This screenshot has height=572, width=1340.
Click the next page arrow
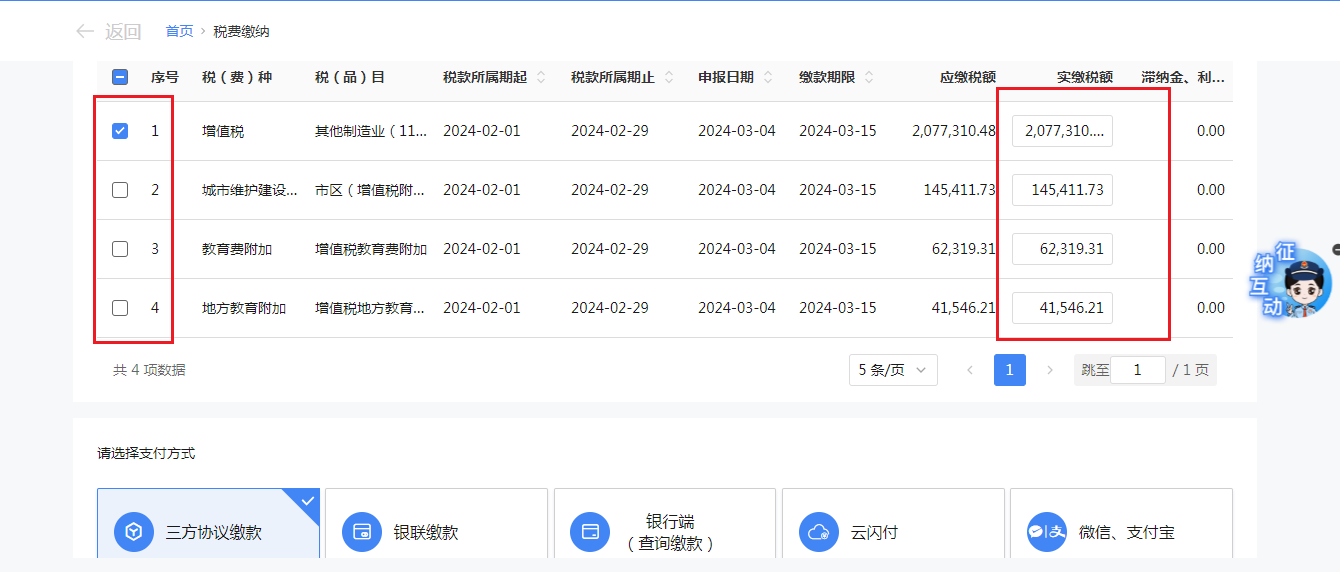click(1049, 370)
